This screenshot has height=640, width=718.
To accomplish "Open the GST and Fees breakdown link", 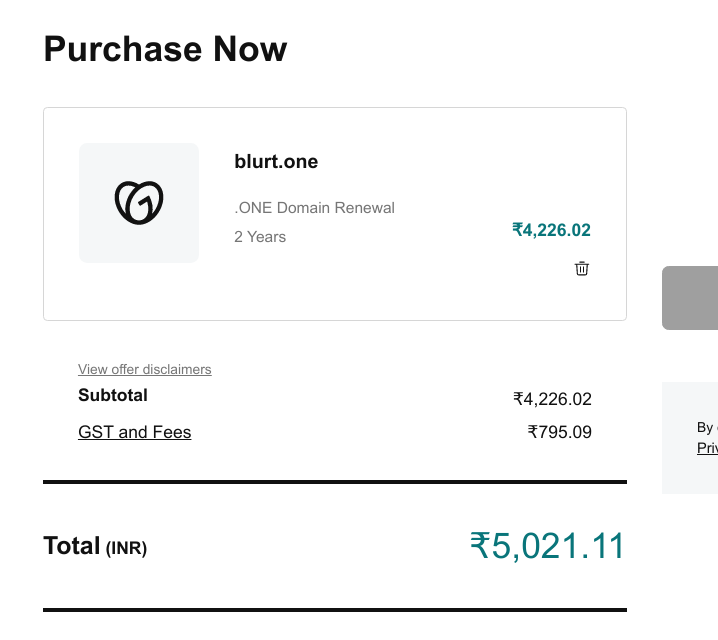I will (x=135, y=432).
